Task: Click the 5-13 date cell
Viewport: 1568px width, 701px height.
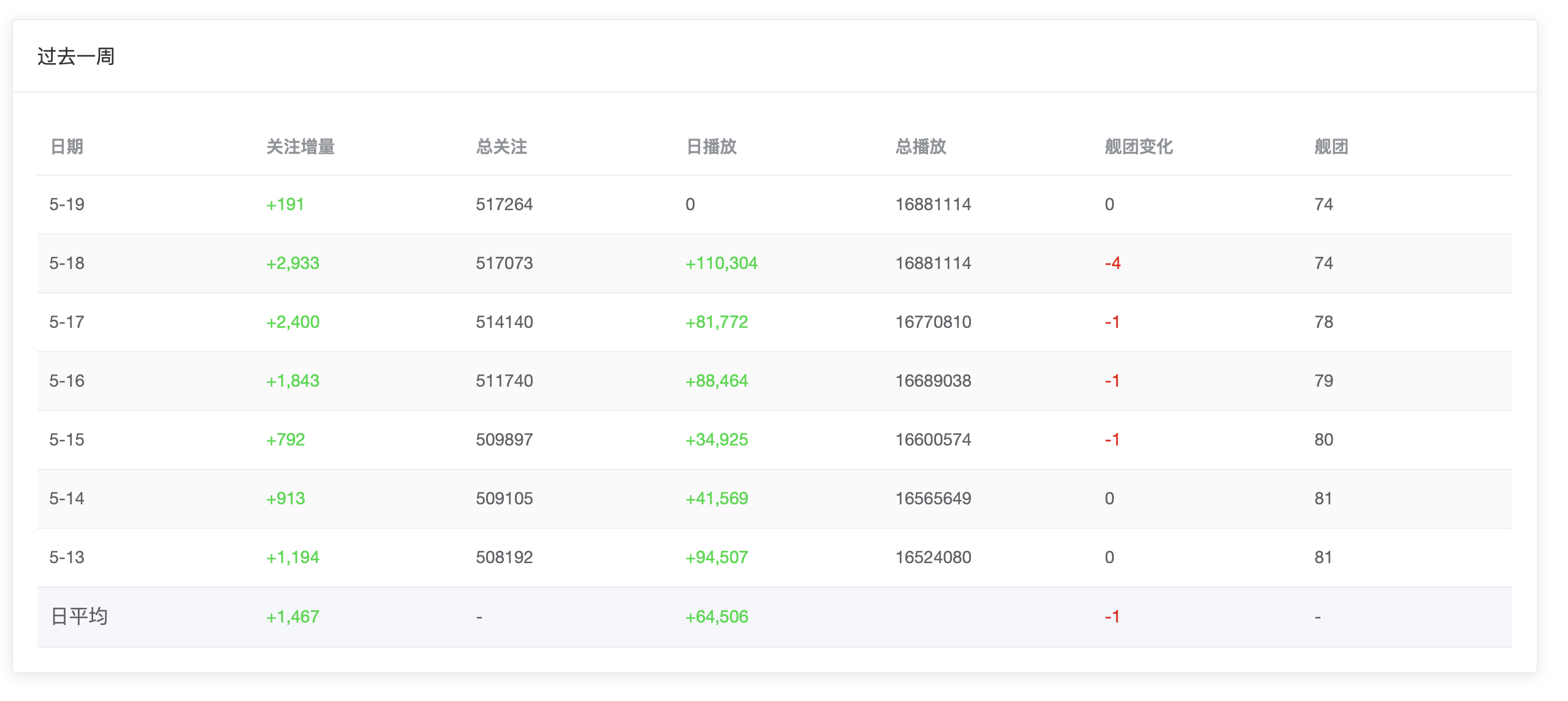Action: [x=67, y=557]
